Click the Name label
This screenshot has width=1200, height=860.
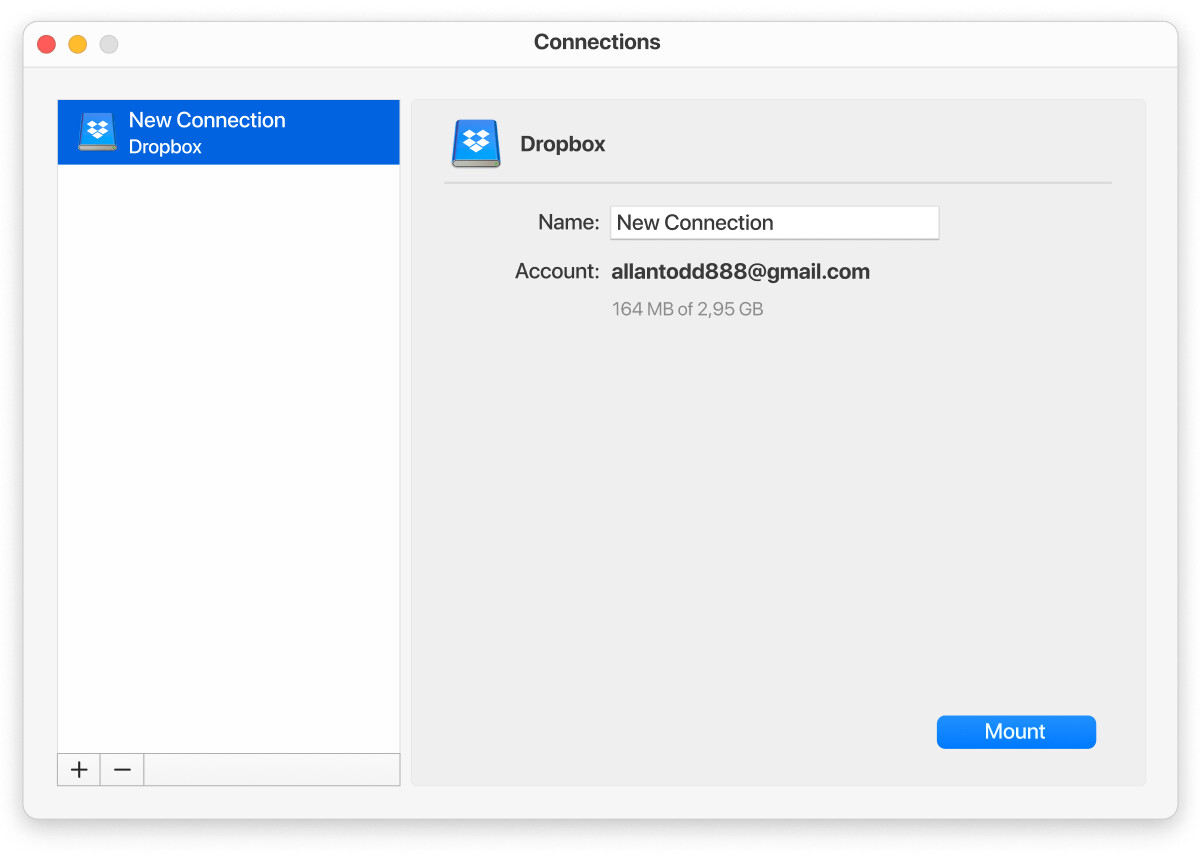click(568, 223)
